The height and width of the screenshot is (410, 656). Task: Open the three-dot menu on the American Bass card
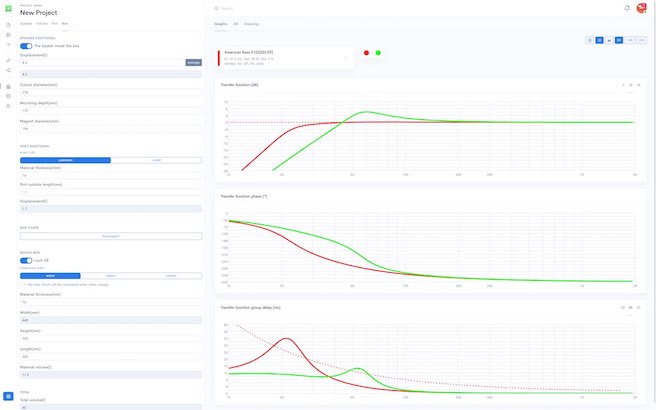pyautogui.click(x=346, y=59)
